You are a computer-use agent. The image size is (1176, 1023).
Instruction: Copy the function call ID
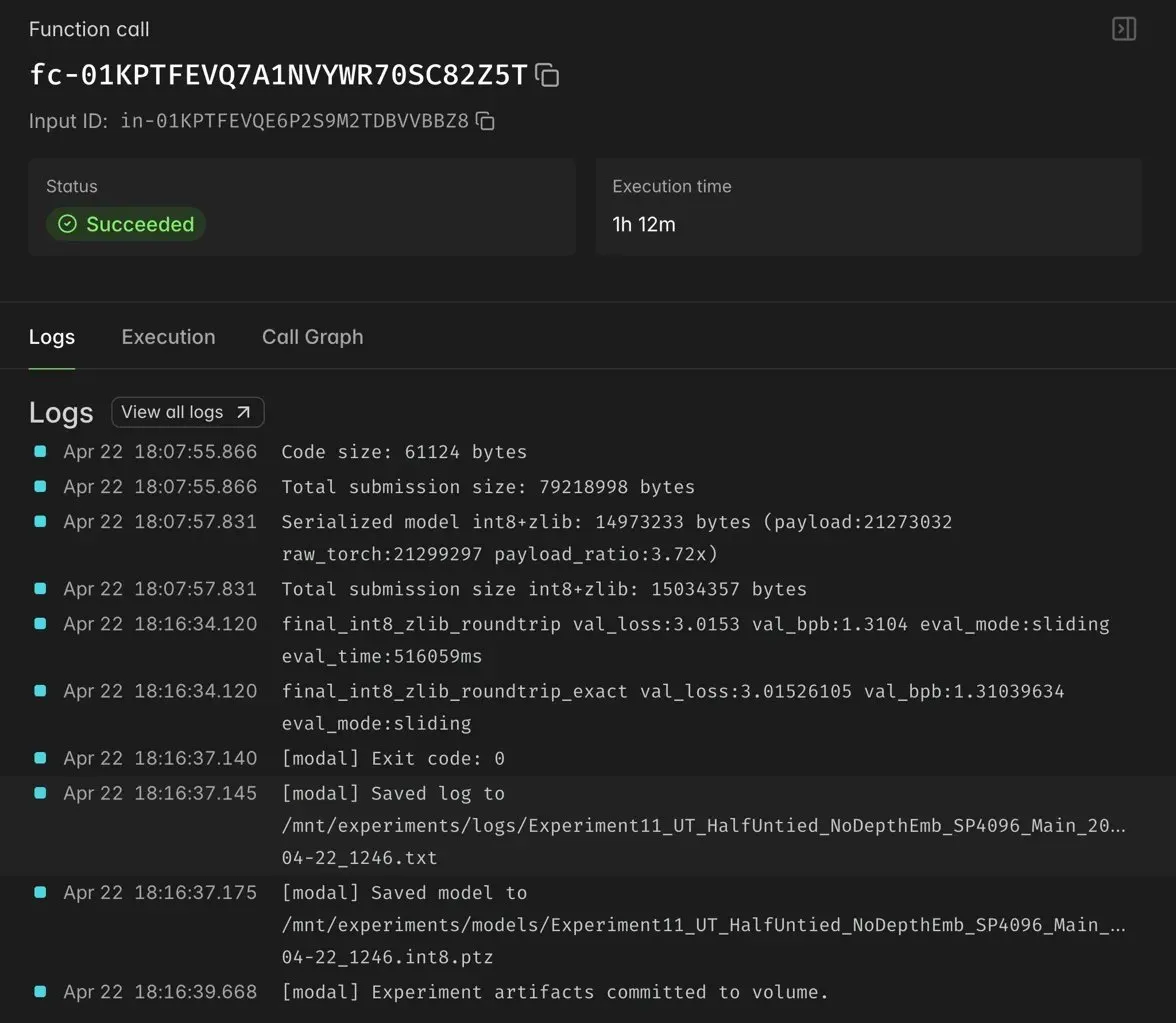pyautogui.click(x=547, y=75)
